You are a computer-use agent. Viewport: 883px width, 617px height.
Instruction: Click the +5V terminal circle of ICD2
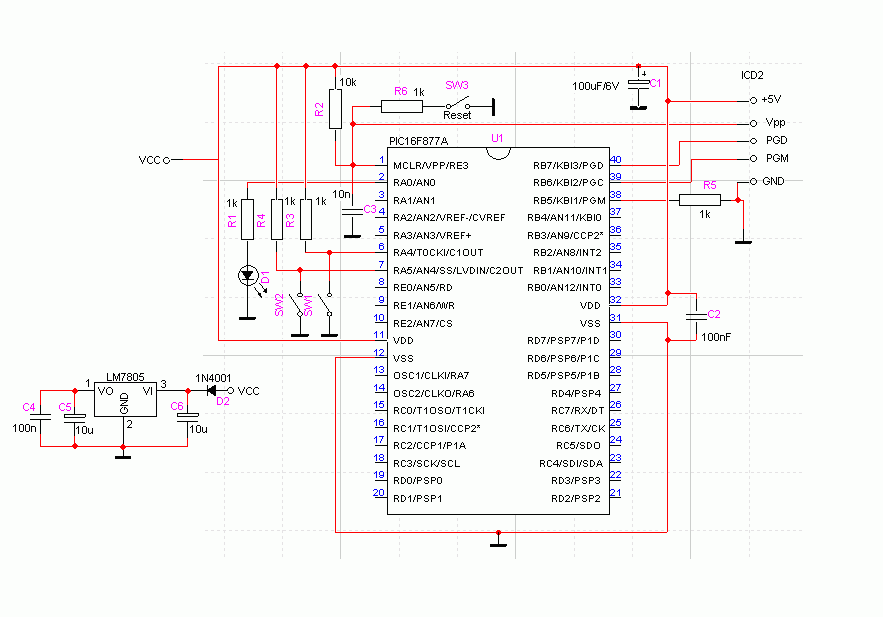(753, 101)
